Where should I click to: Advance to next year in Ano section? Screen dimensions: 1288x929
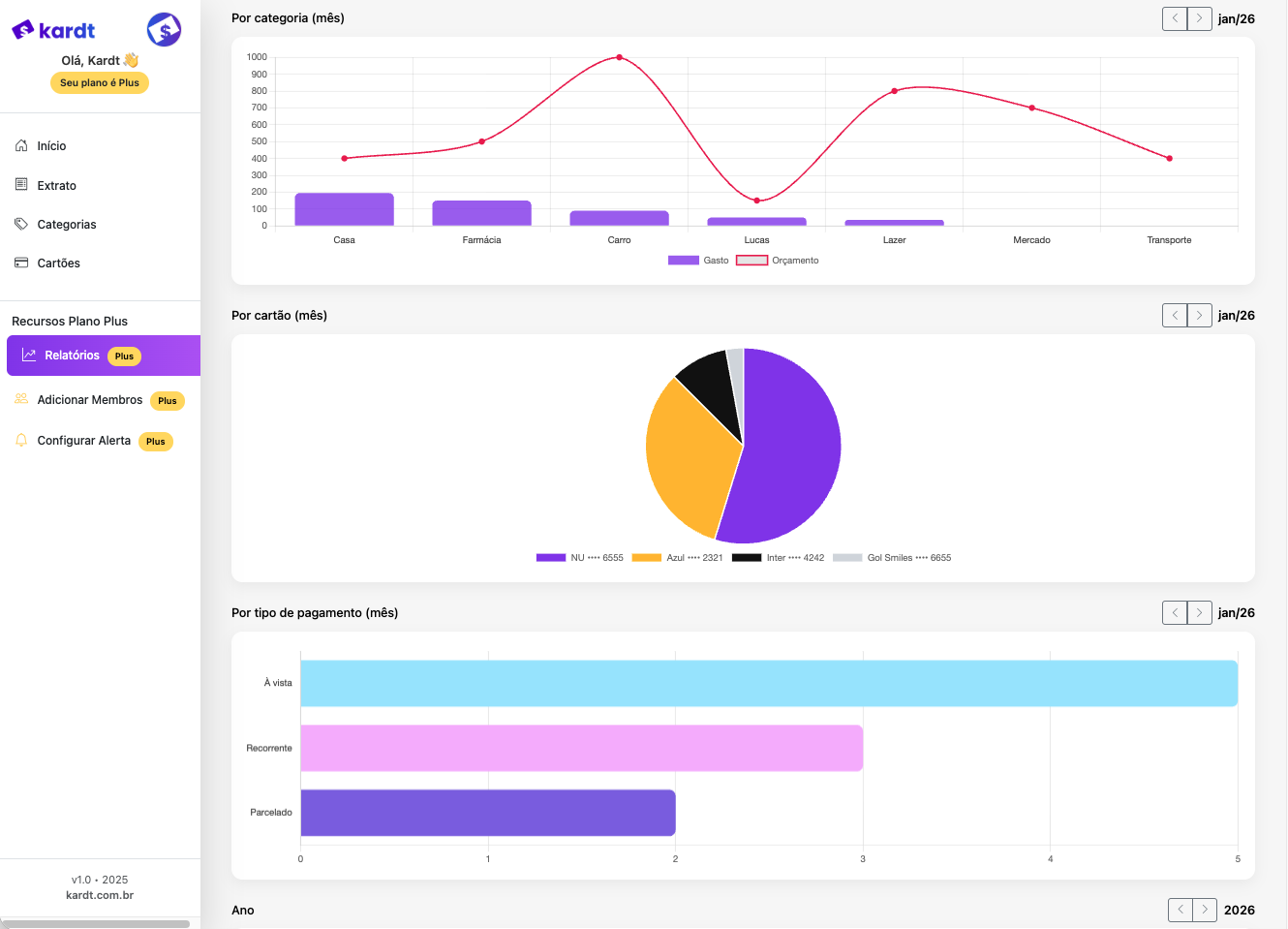1205,910
